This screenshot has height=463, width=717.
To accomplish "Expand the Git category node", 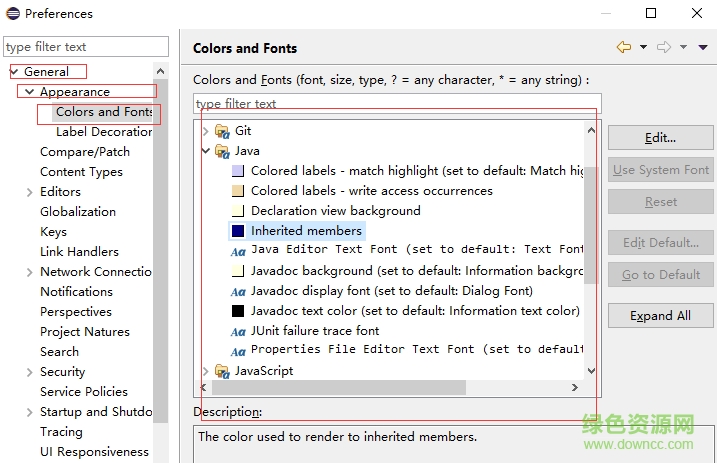I will (x=206, y=131).
